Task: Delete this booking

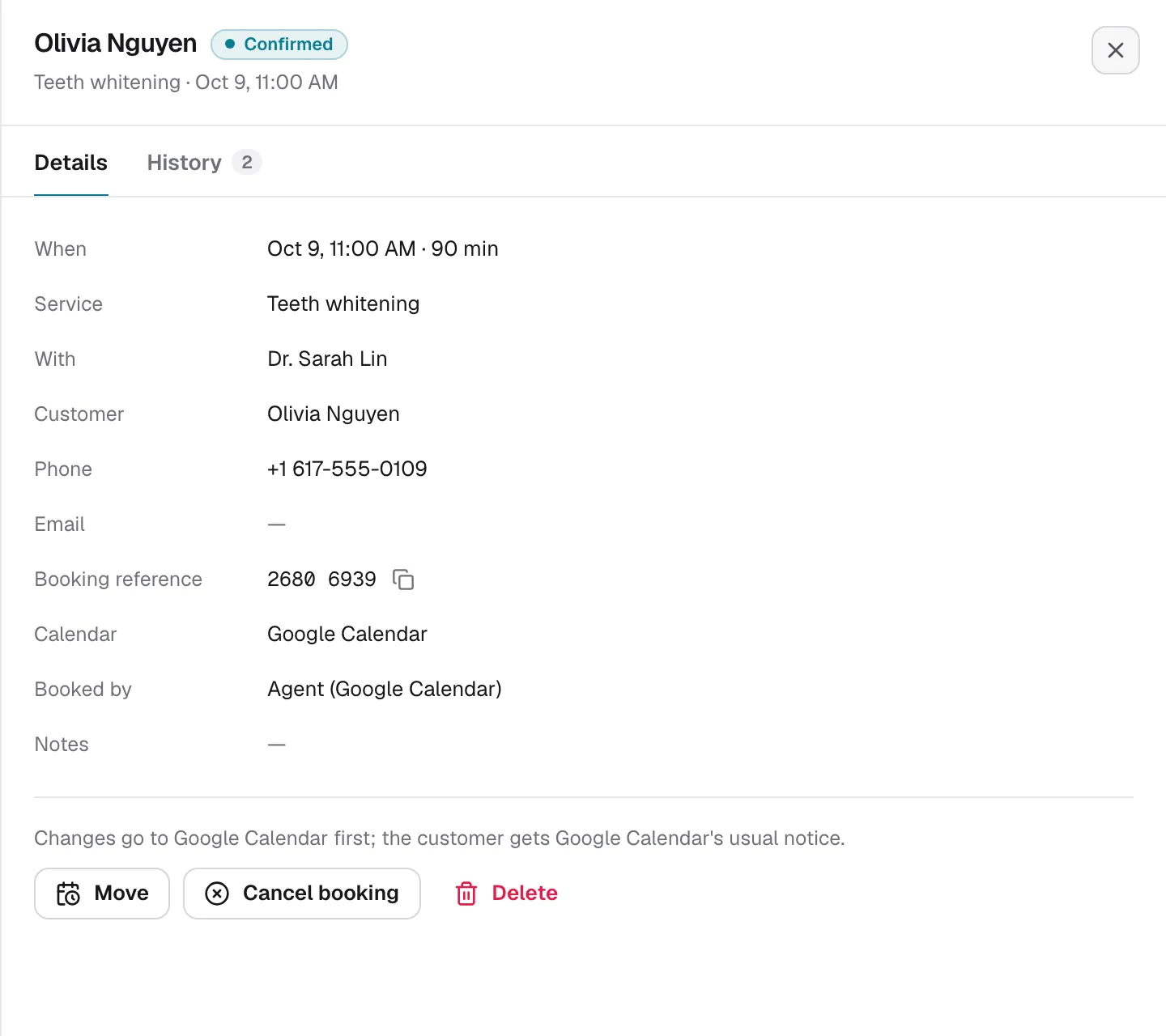Action: [507, 894]
